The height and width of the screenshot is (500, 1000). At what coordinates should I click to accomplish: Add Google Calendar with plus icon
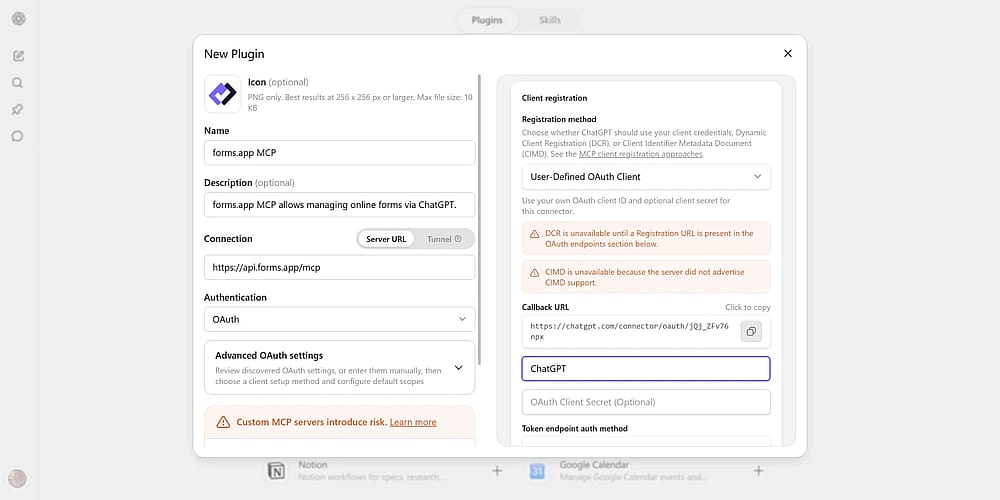(x=758, y=471)
